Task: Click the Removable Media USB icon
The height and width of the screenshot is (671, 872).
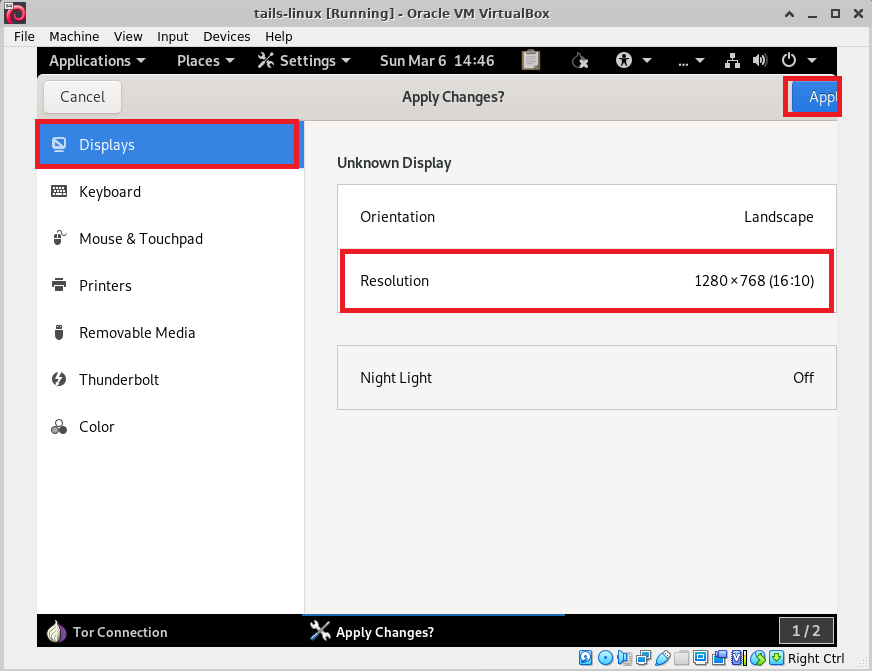Action: 59,332
